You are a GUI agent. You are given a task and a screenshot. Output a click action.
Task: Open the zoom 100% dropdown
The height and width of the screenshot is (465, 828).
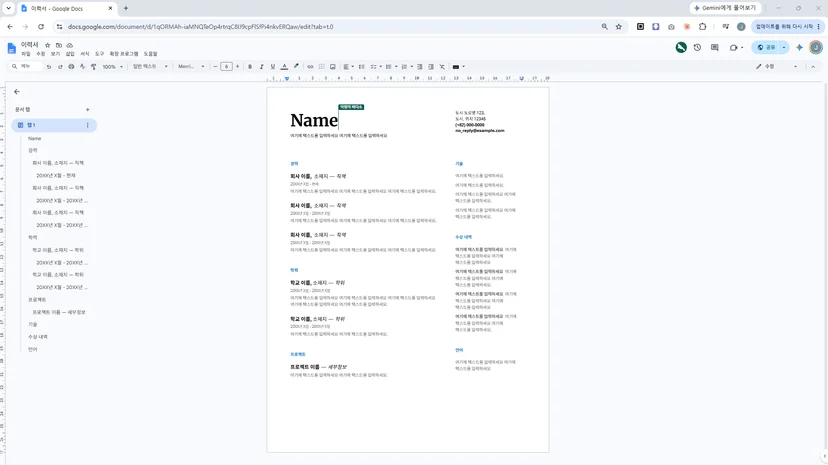(x=112, y=67)
